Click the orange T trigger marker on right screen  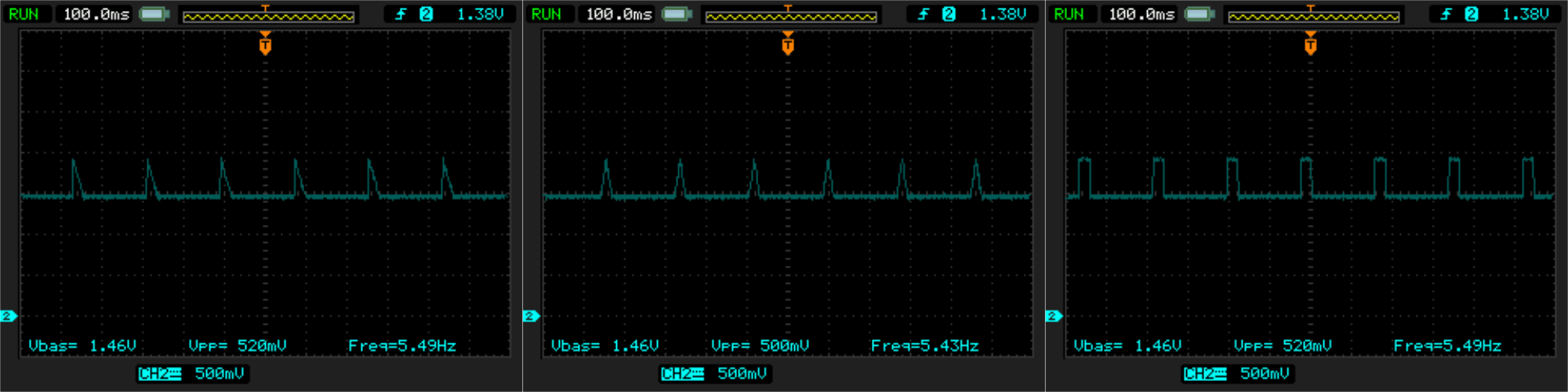pyautogui.click(x=1311, y=43)
